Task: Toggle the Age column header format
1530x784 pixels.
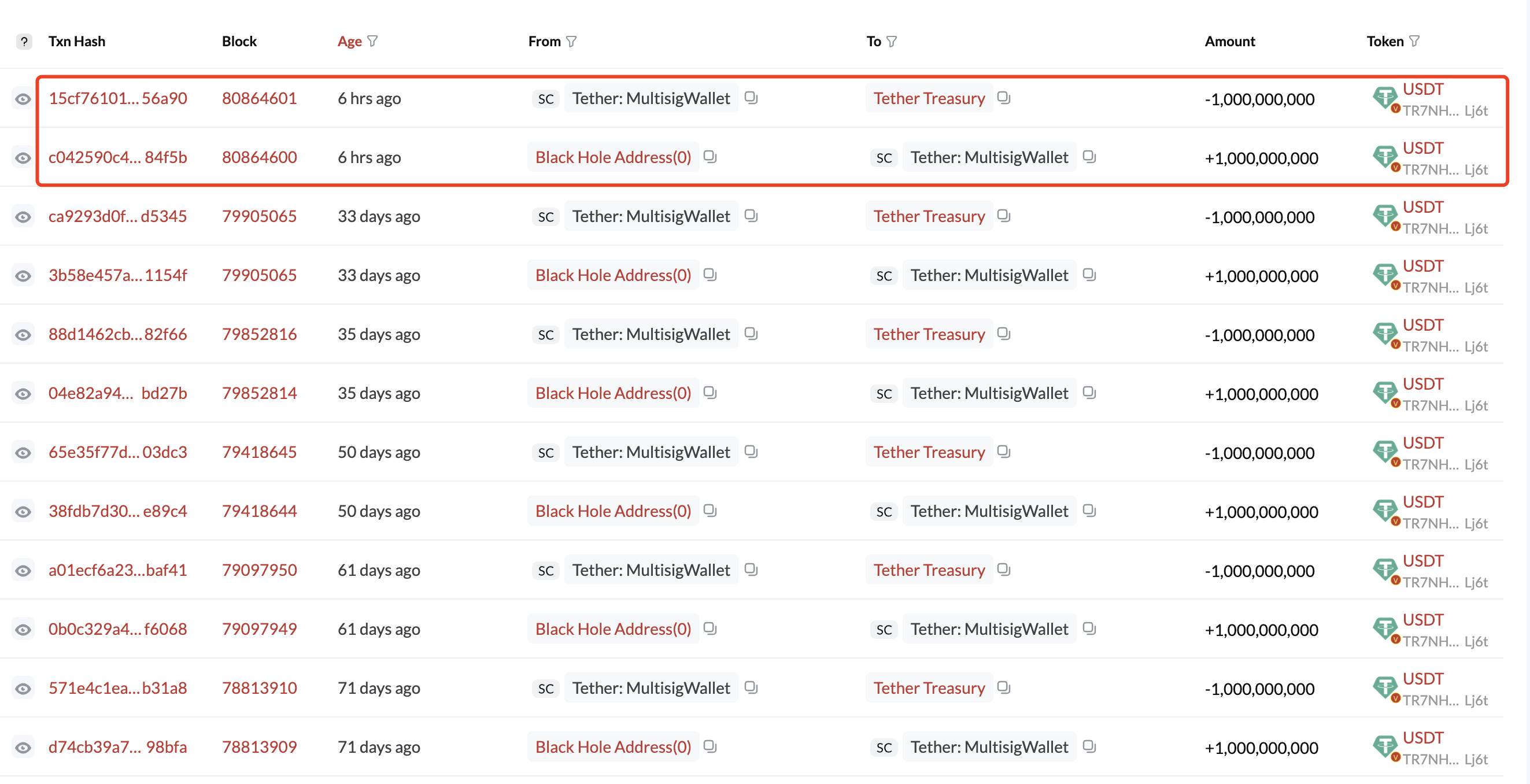Action: pyautogui.click(x=349, y=41)
